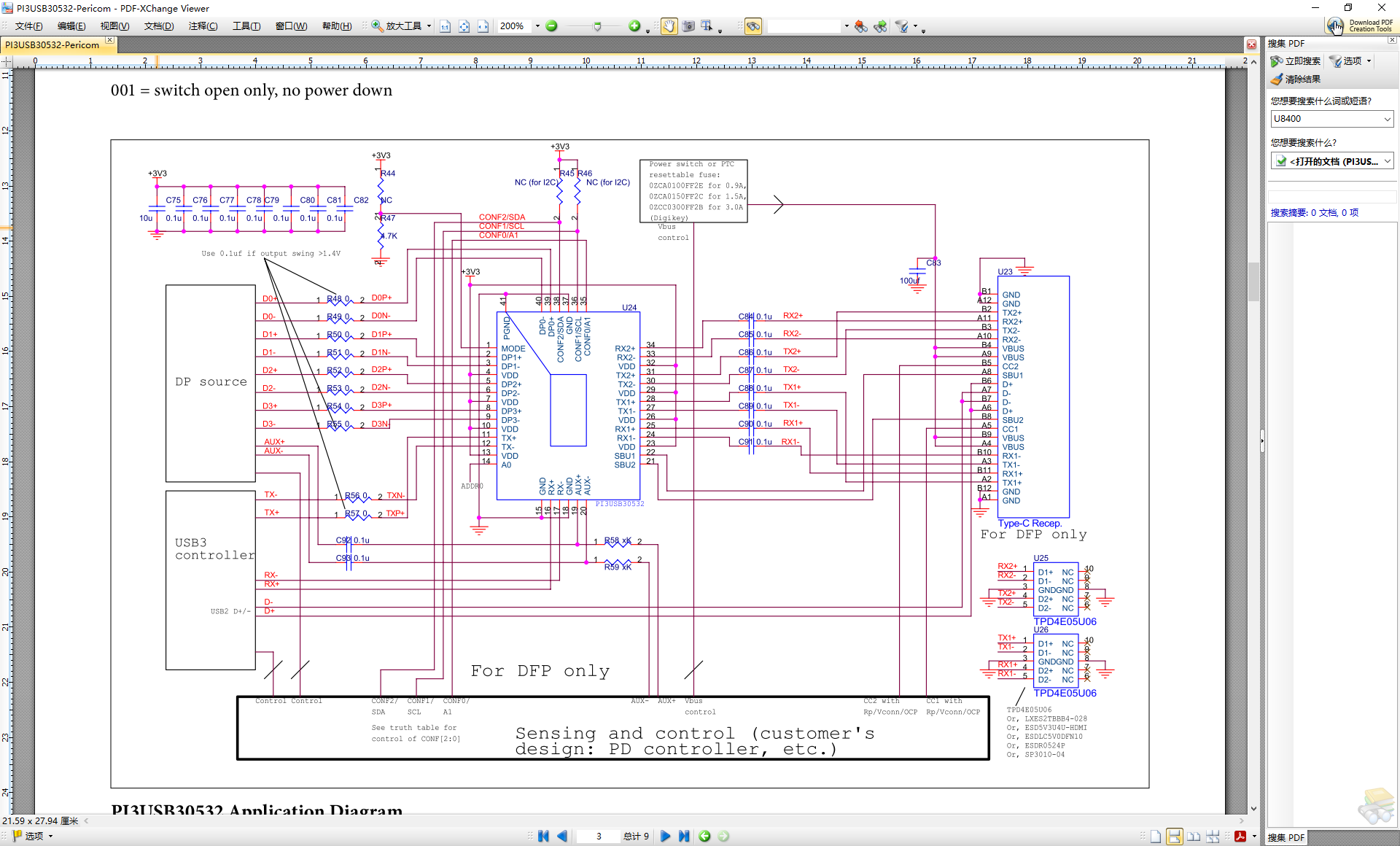Click the zoom slider handle
Image resolution: width=1400 pixels, height=846 pixels.
(597, 26)
